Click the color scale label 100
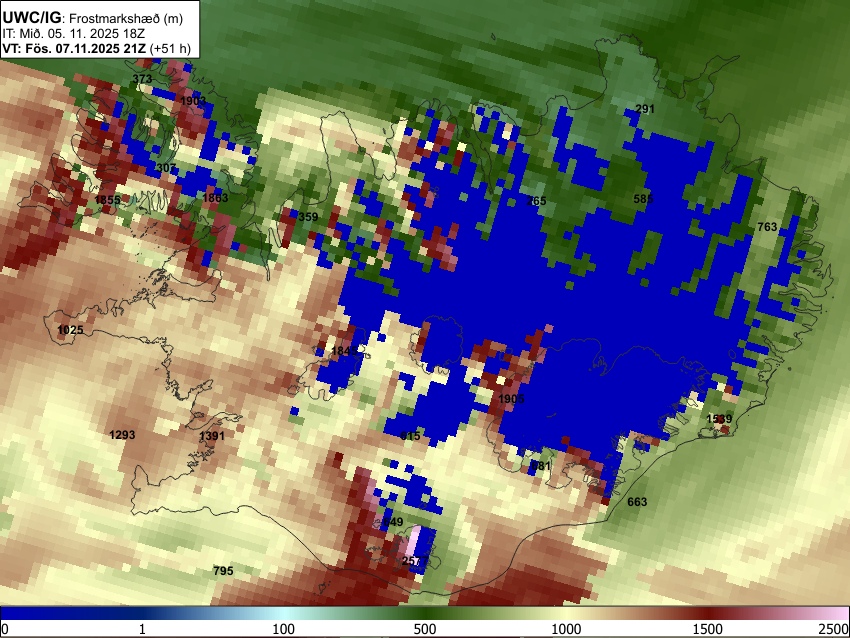 [x=283, y=629]
